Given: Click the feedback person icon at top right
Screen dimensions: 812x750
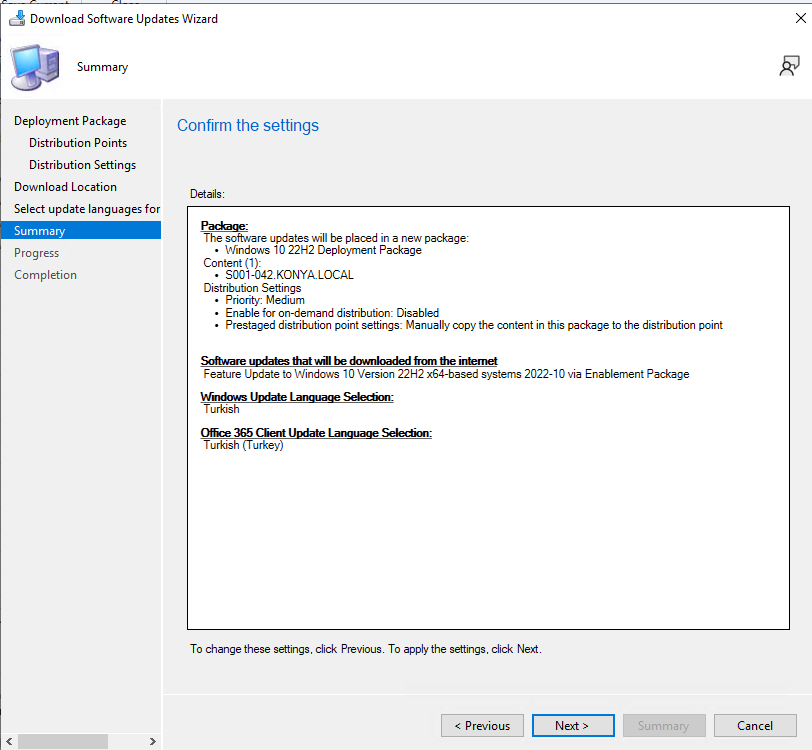Looking at the screenshot, I should click(789, 66).
